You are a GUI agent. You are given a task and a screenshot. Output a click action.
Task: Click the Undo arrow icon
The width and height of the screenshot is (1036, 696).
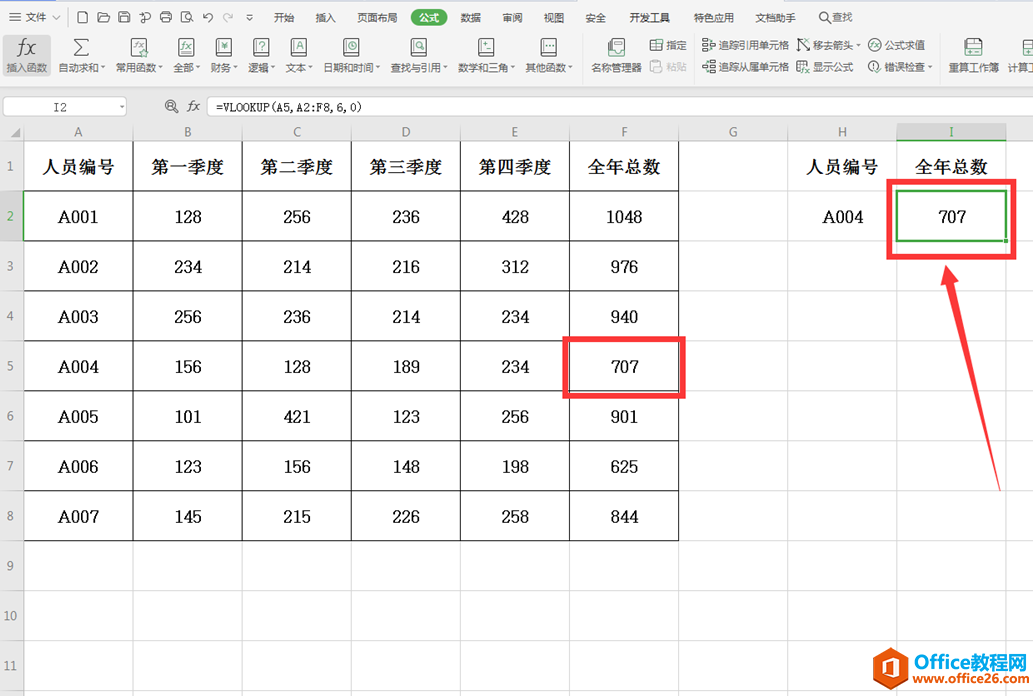pos(207,17)
